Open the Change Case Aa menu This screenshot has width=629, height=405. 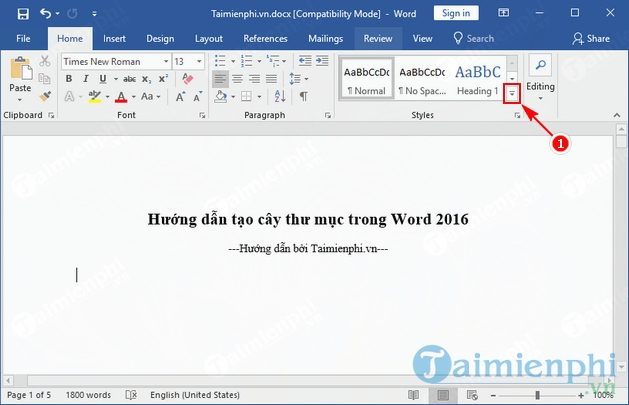150,96
